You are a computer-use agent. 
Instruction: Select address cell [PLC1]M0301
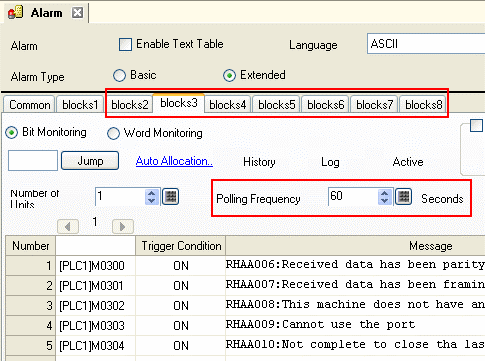95,286
